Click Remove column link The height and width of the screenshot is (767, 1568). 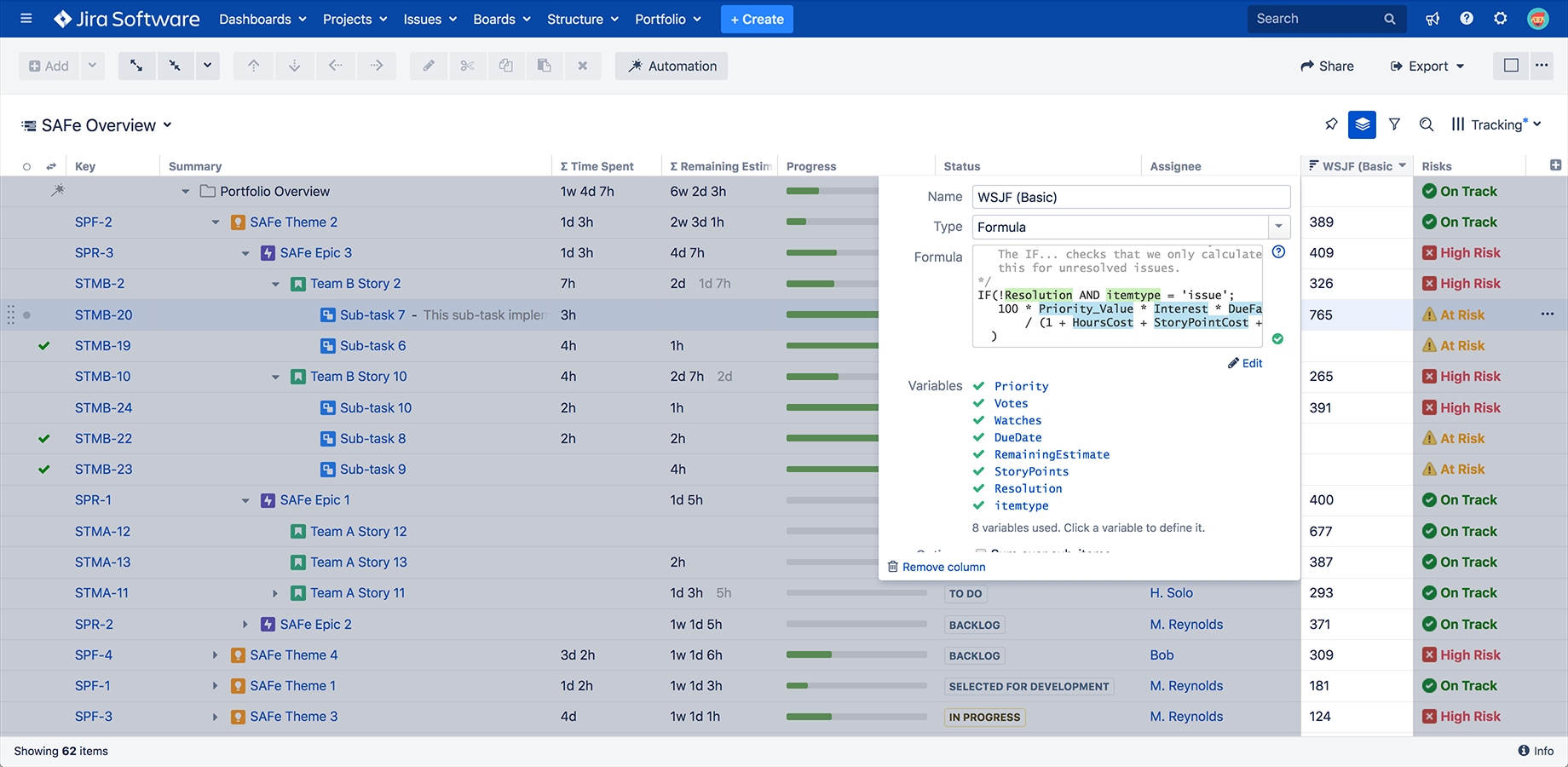click(937, 567)
